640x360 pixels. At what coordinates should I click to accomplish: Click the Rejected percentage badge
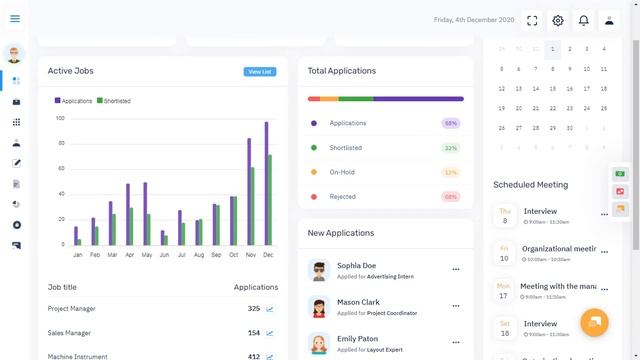tap(451, 197)
